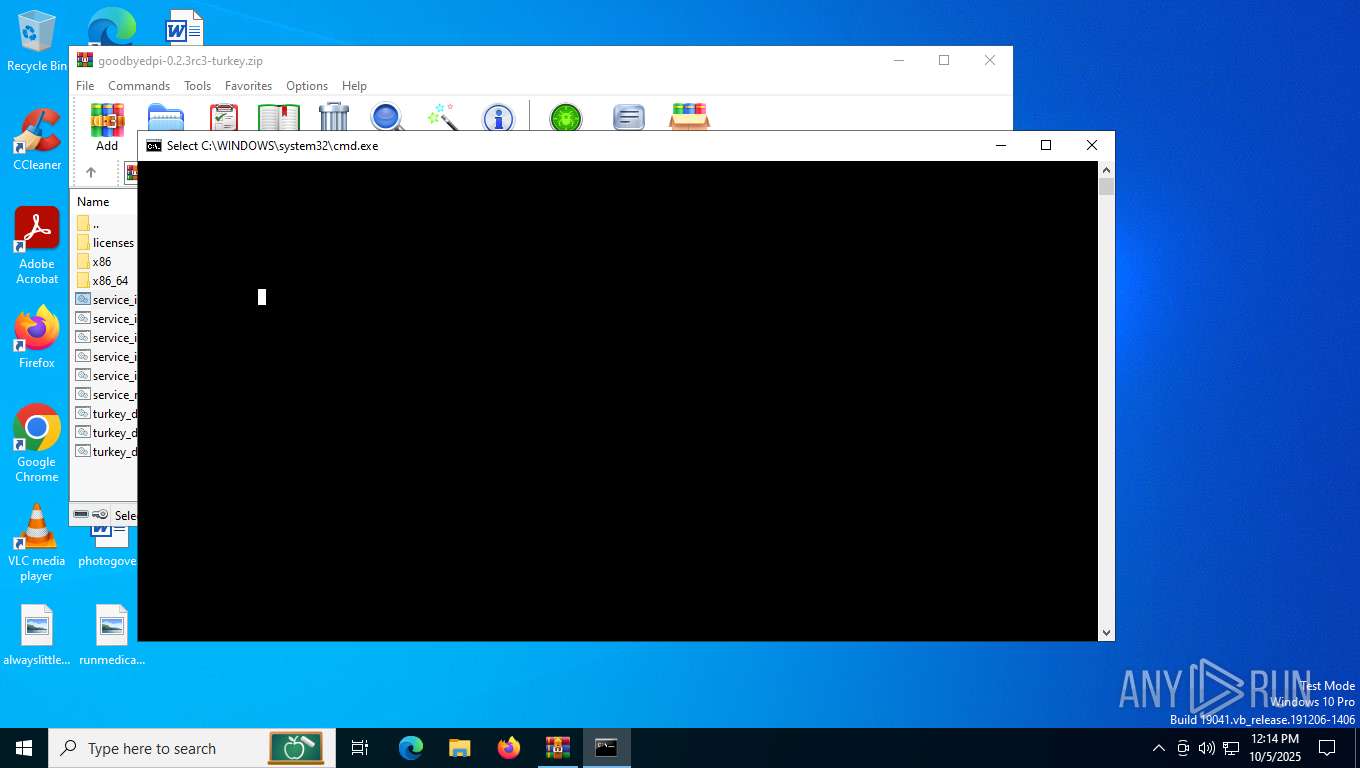Click the Comment icon in WinRAR toolbar
1360x768 pixels.
pos(628,118)
